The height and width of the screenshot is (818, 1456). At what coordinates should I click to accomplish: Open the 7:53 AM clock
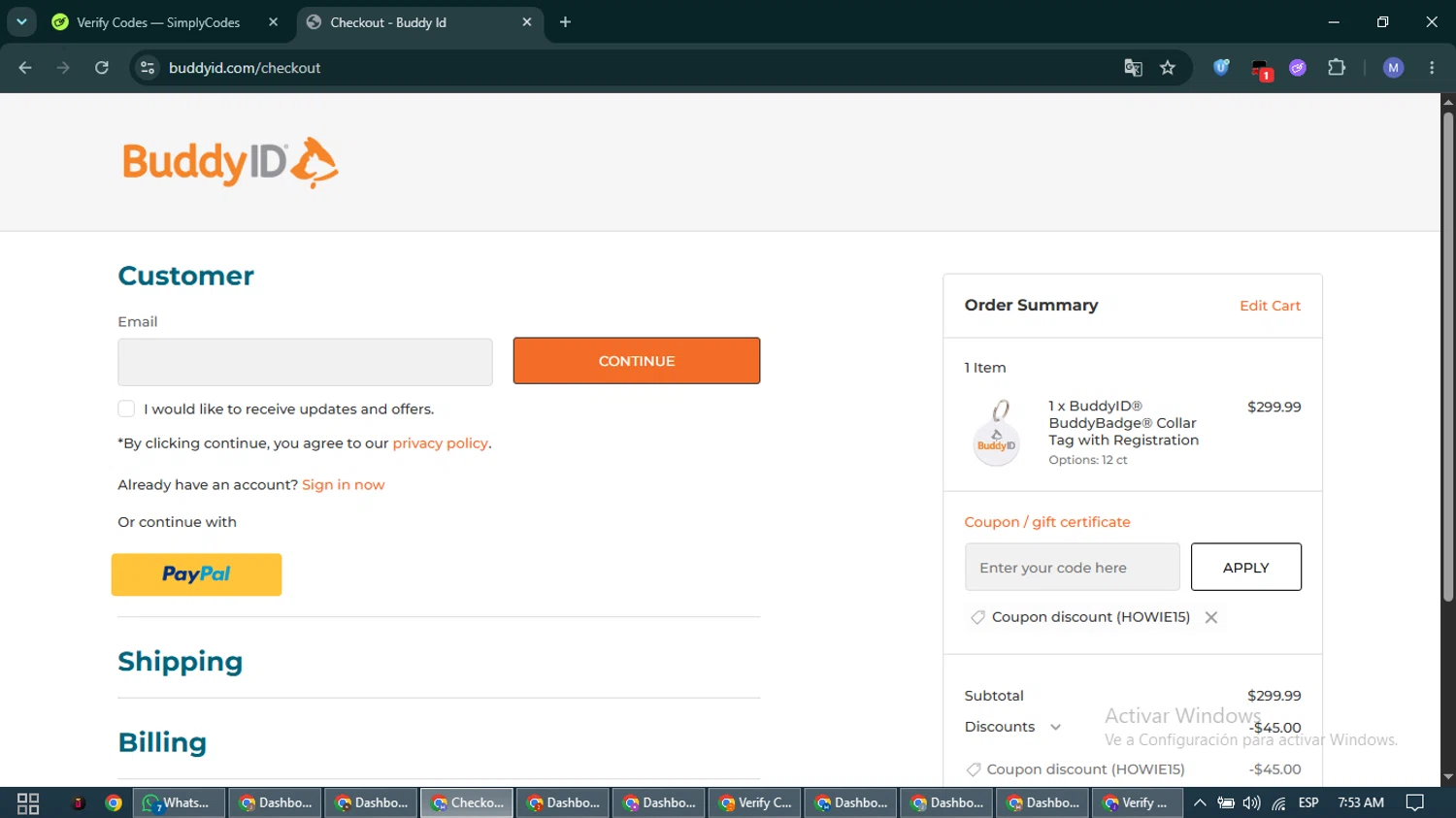[x=1361, y=803]
